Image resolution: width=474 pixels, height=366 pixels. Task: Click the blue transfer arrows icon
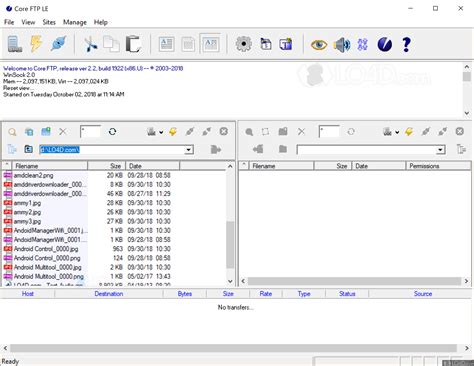click(x=362, y=44)
